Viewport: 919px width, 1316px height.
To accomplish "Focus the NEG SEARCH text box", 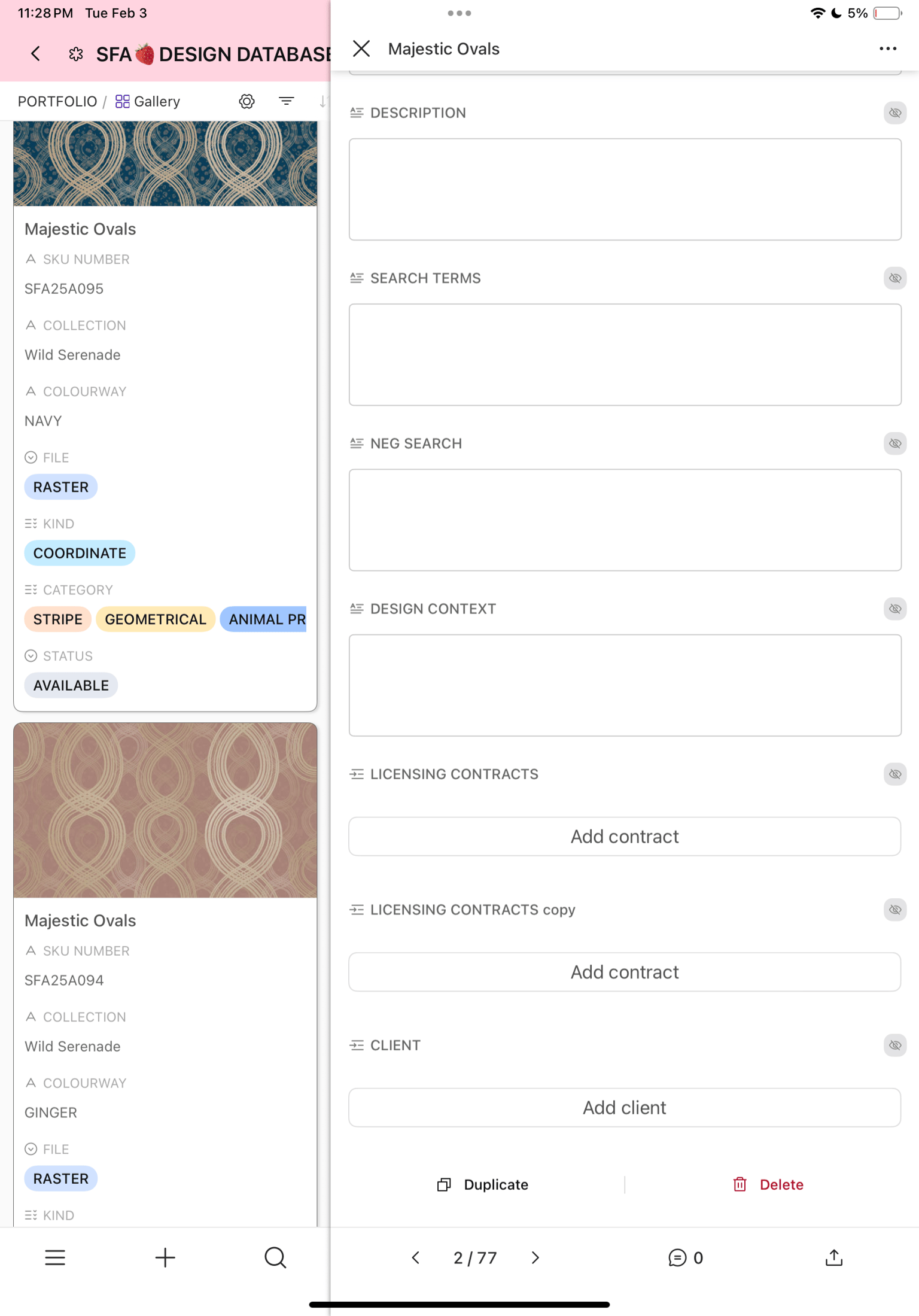I will tap(625, 519).
